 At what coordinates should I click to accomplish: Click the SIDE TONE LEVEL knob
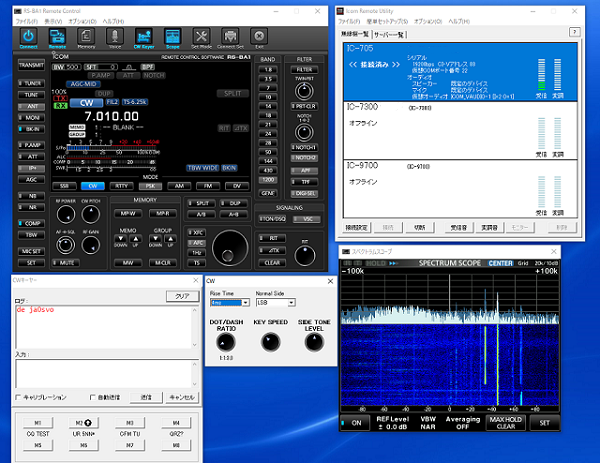314,342
